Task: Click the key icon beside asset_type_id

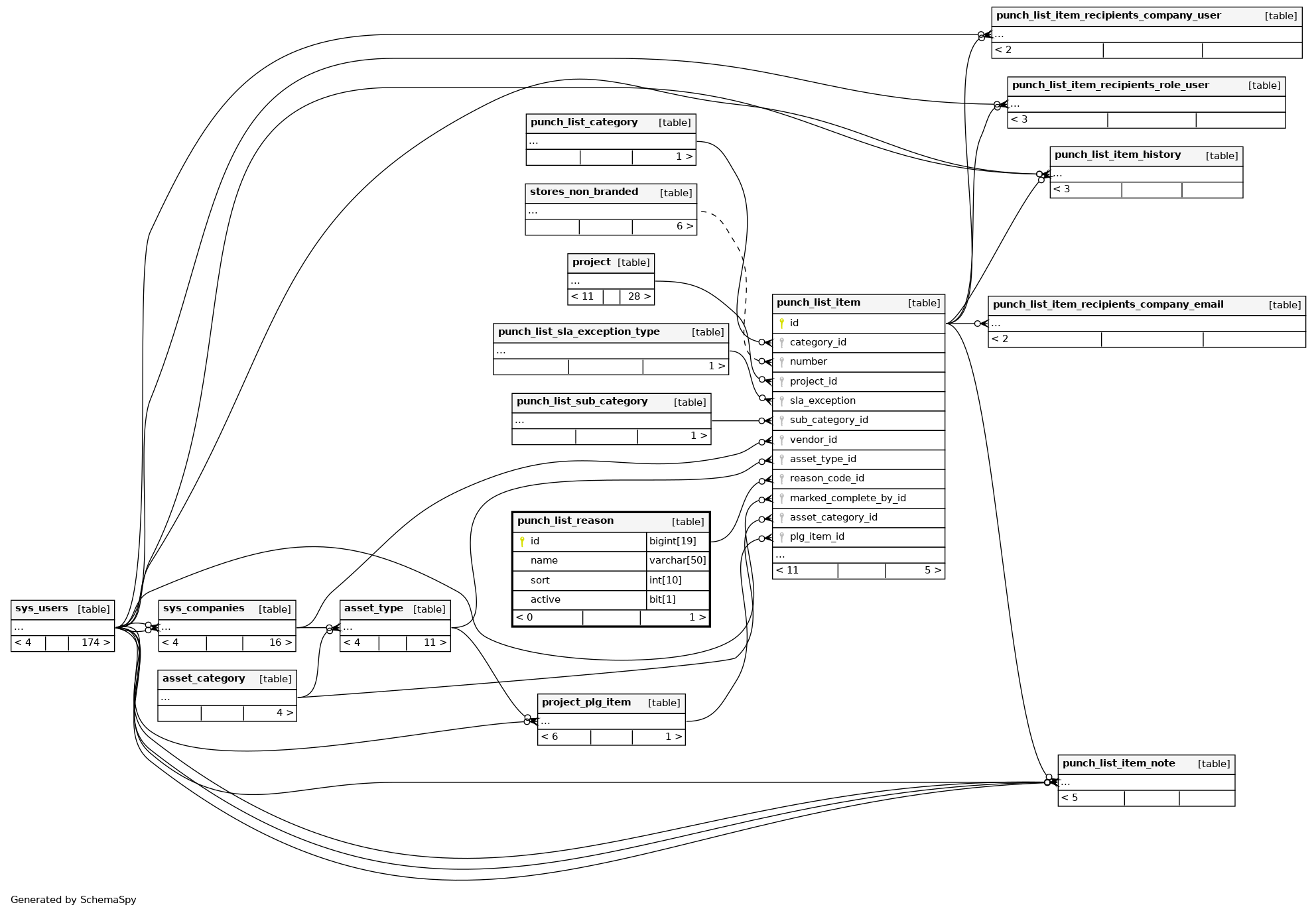Action: click(x=782, y=459)
